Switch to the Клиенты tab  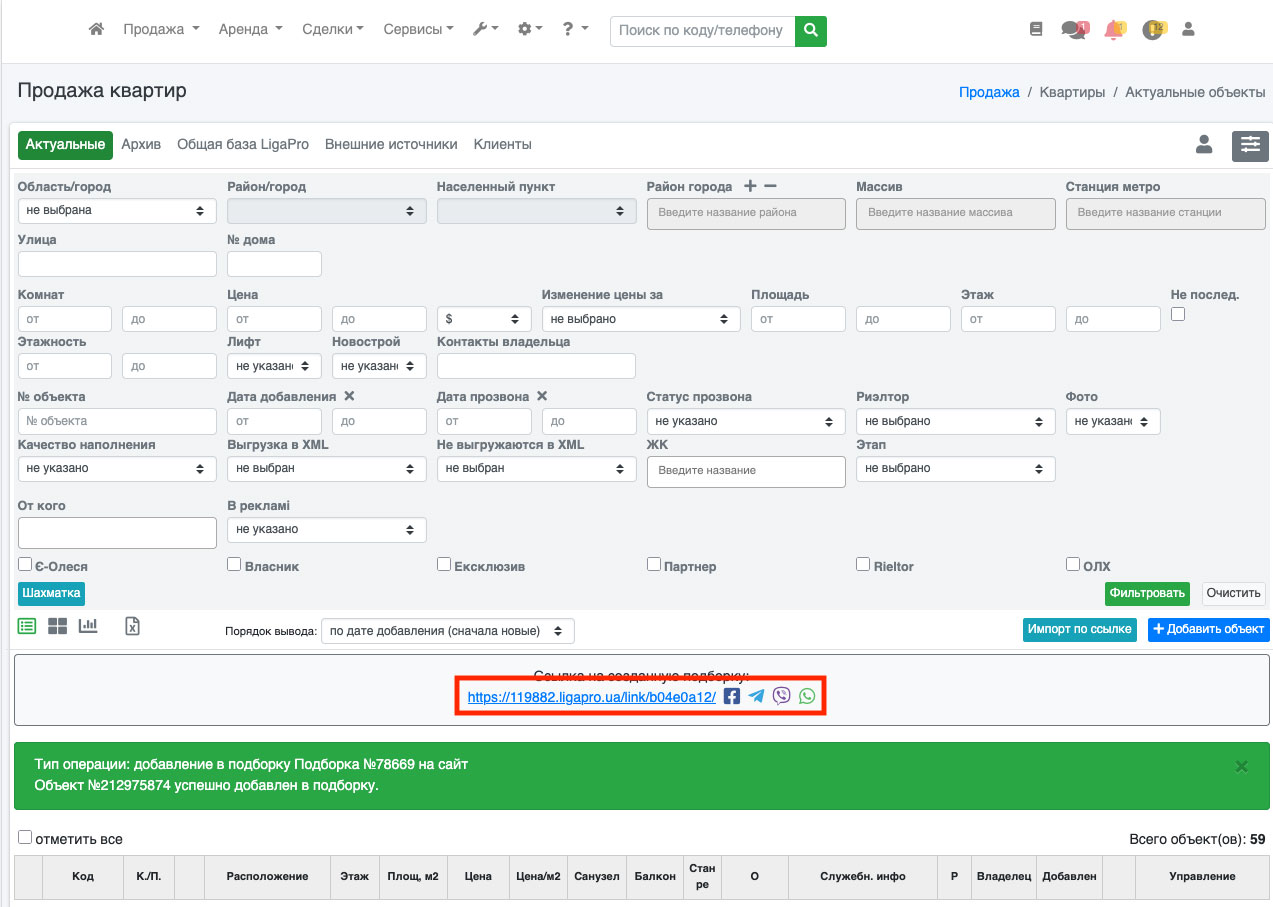[502, 145]
